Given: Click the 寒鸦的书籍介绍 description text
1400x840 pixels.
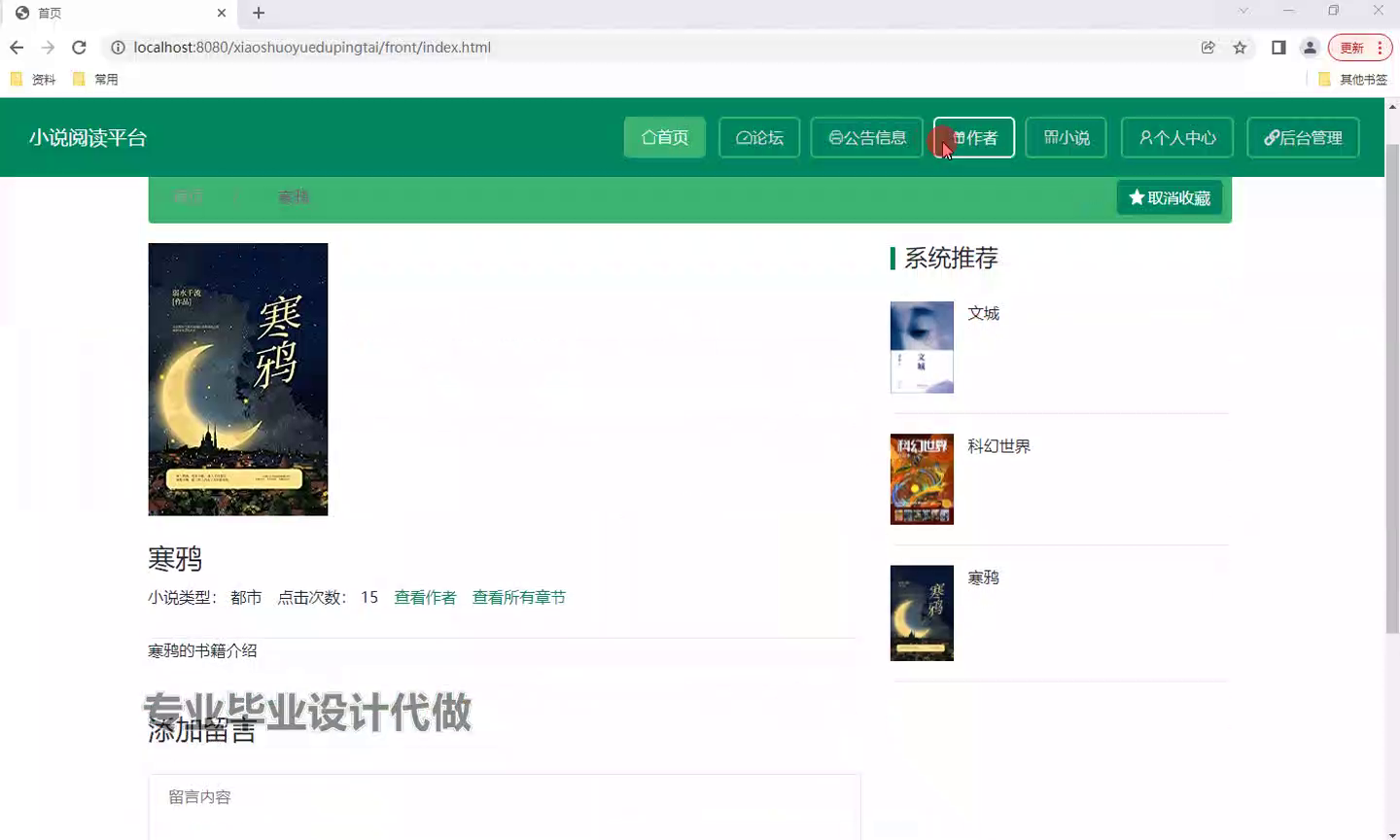Looking at the screenshot, I should point(202,650).
